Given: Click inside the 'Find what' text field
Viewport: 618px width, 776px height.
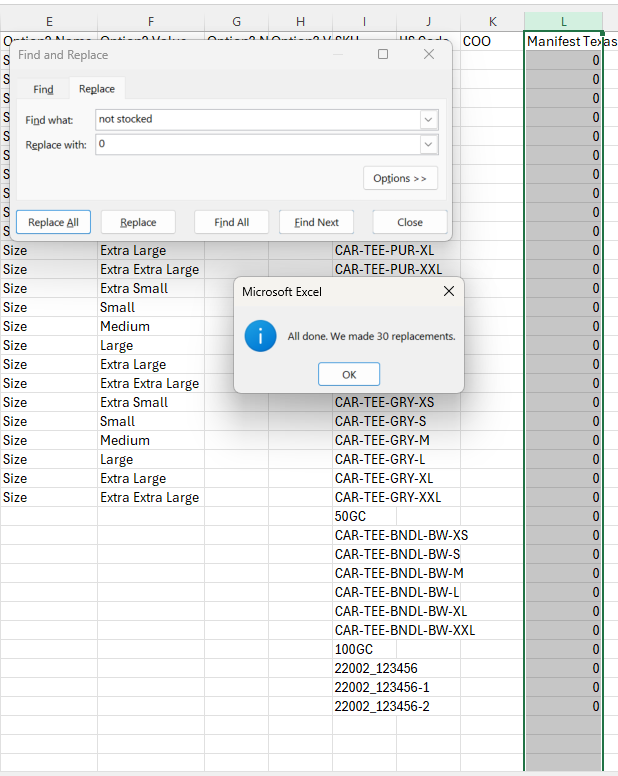Looking at the screenshot, I should point(255,119).
